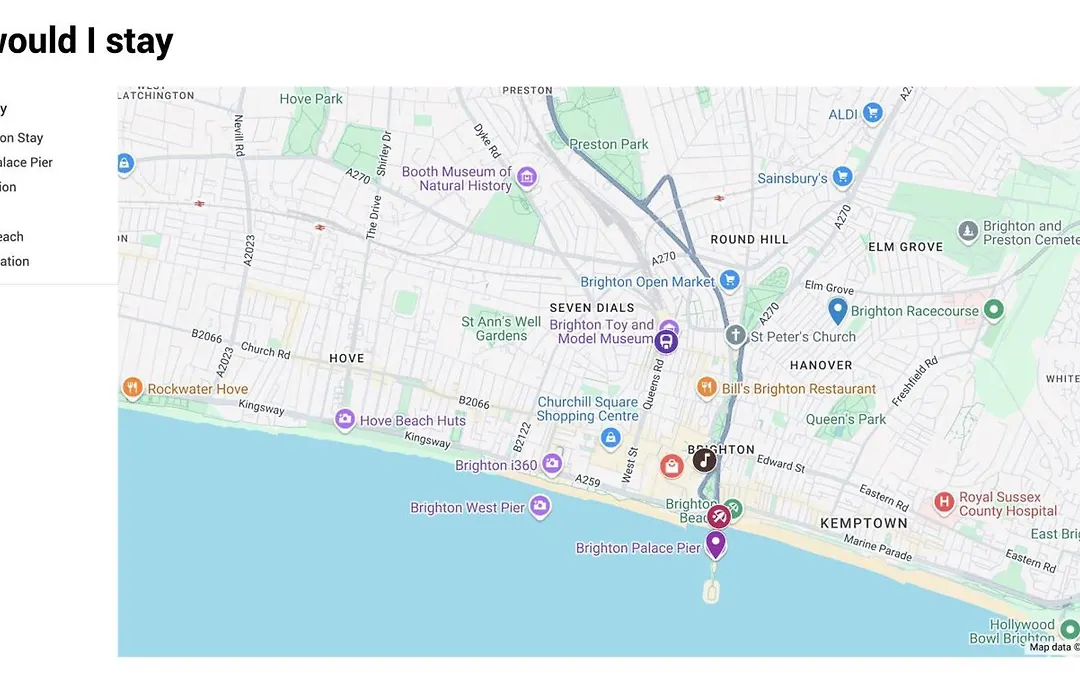Image resolution: width=1080 pixels, height=700 pixels.
Task: Click the Churchill Square shopping bag icon
Action: pos(610,438)
